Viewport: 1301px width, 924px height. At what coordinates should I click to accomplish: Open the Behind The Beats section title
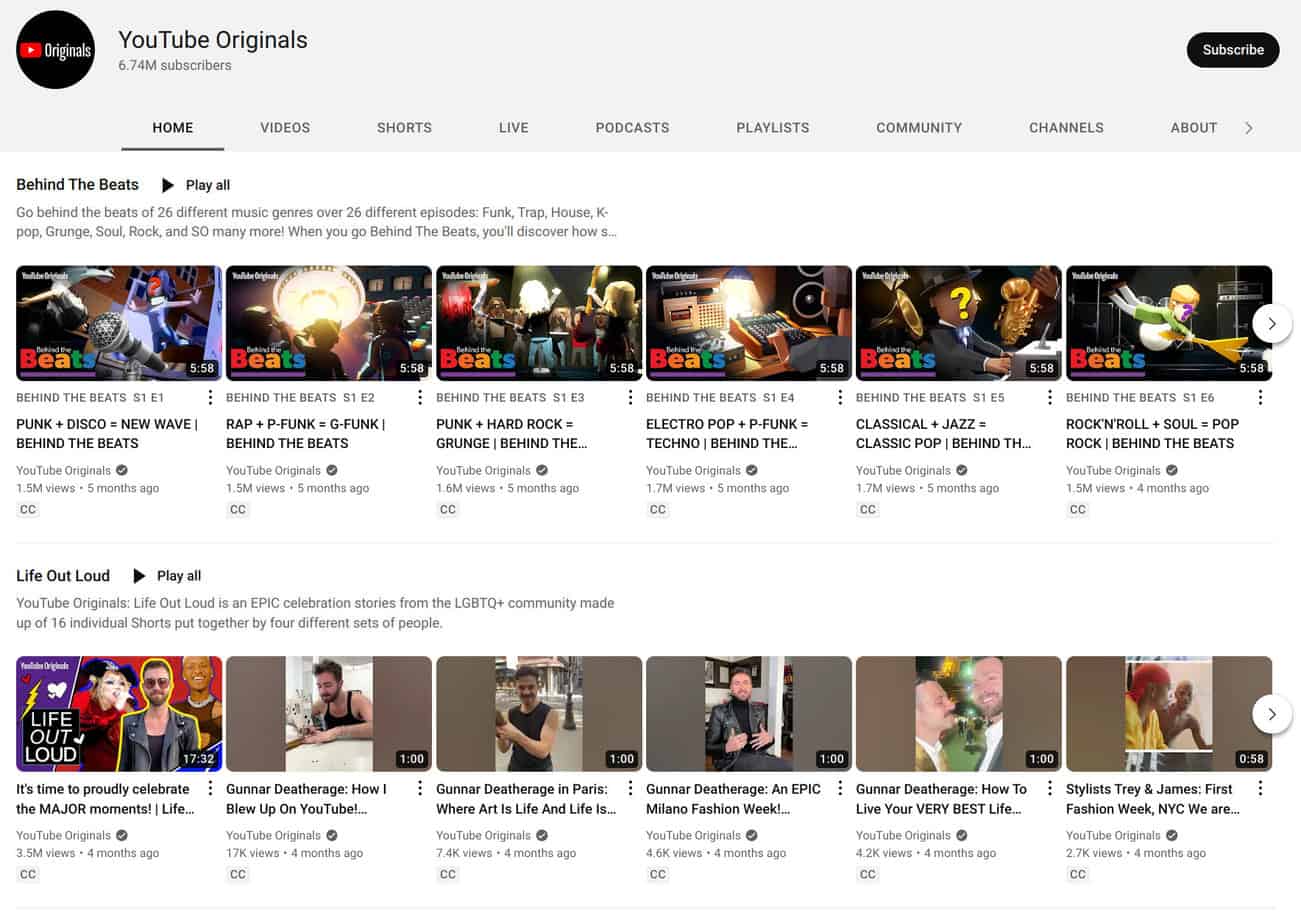click(77, 185)
